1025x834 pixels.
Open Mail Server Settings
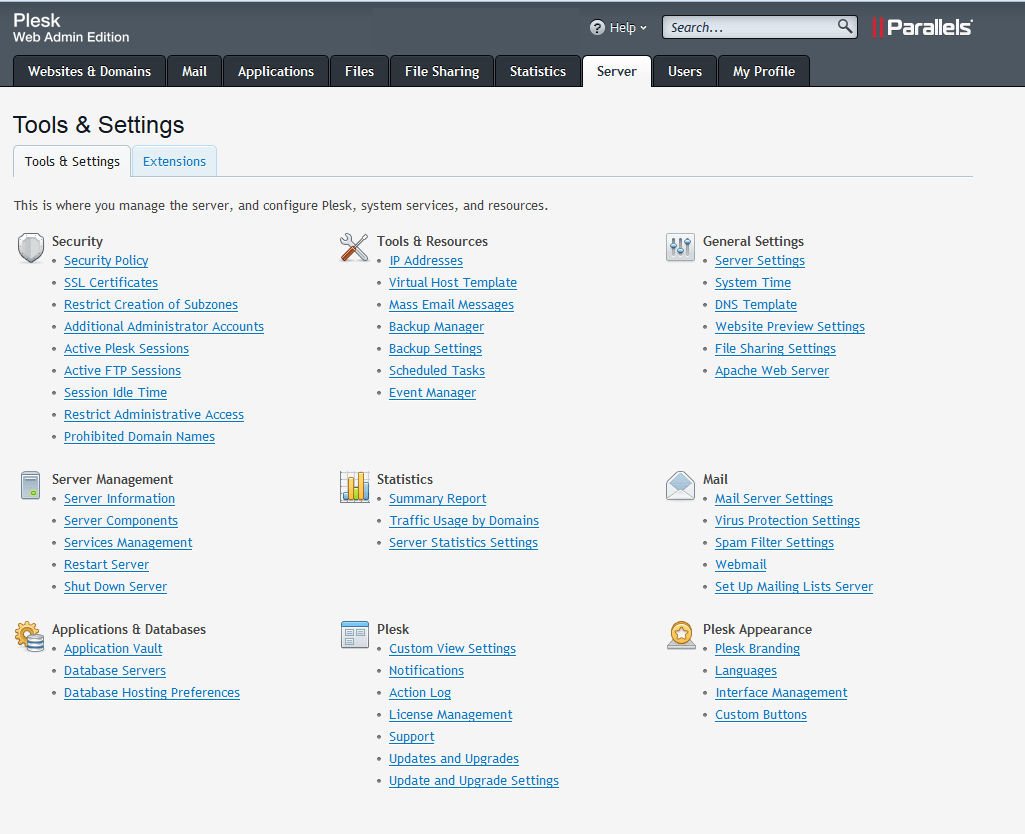(x=774, y=499)
